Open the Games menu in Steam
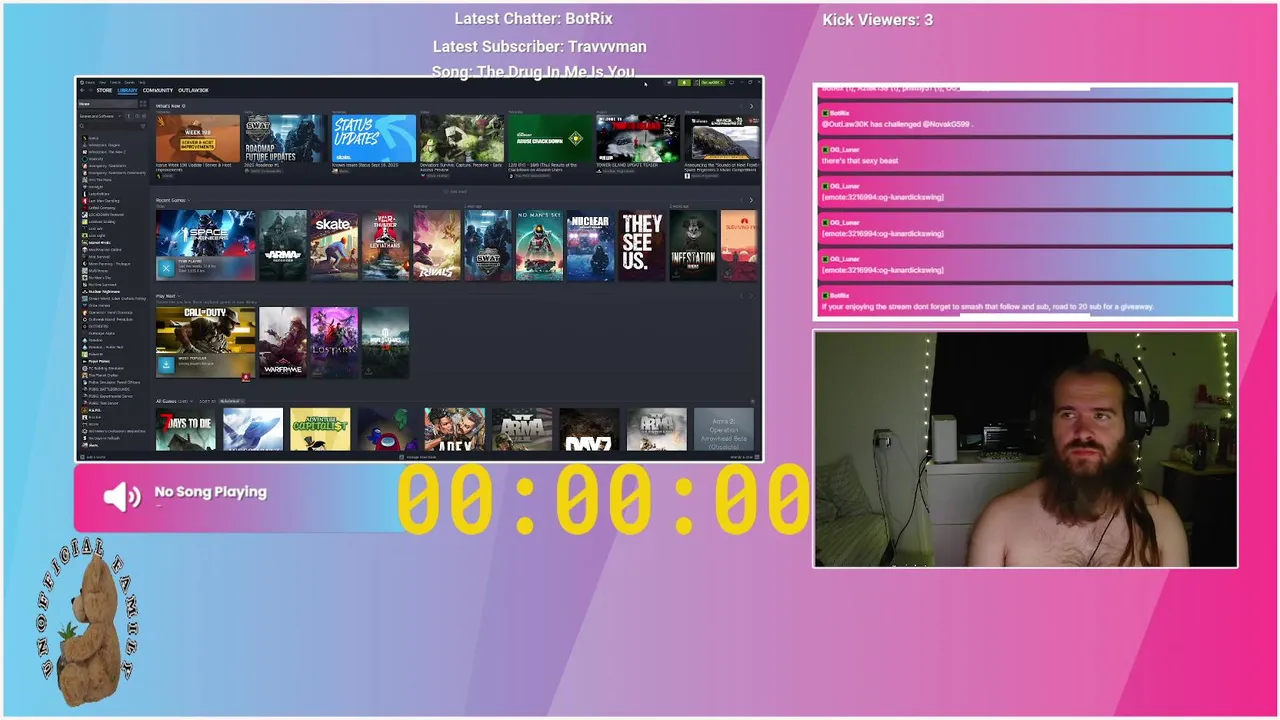 tap(129, 82)
